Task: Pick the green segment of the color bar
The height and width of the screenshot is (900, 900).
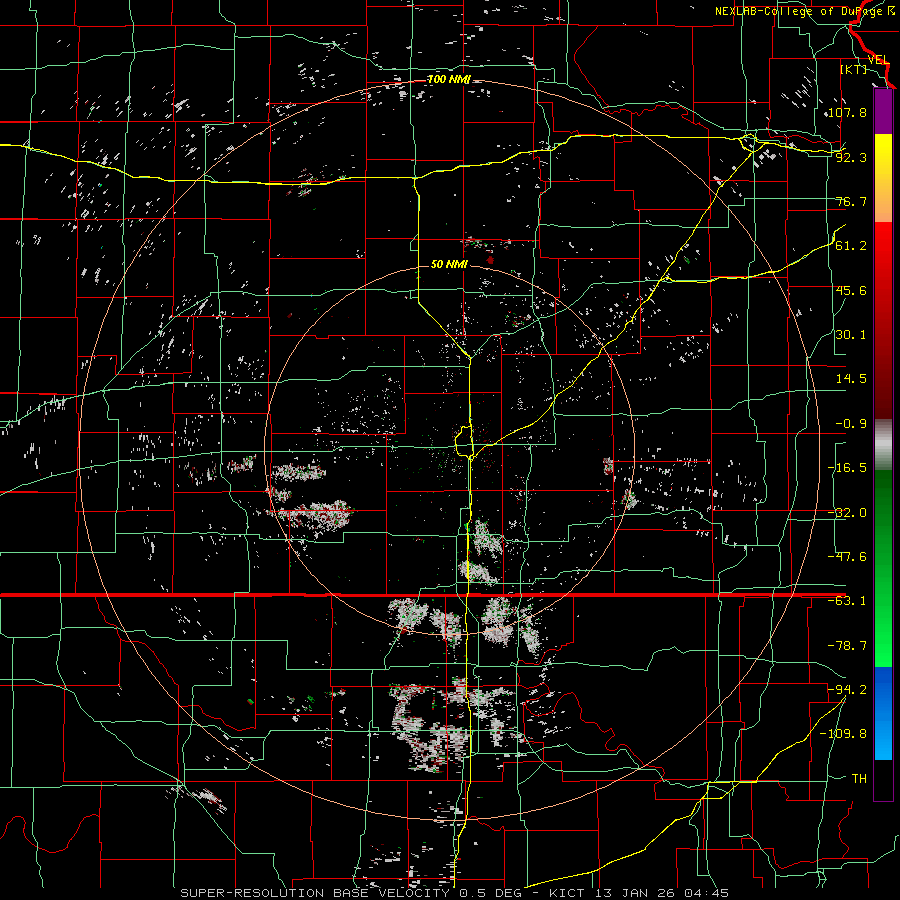Action: (x=883, y=568)
